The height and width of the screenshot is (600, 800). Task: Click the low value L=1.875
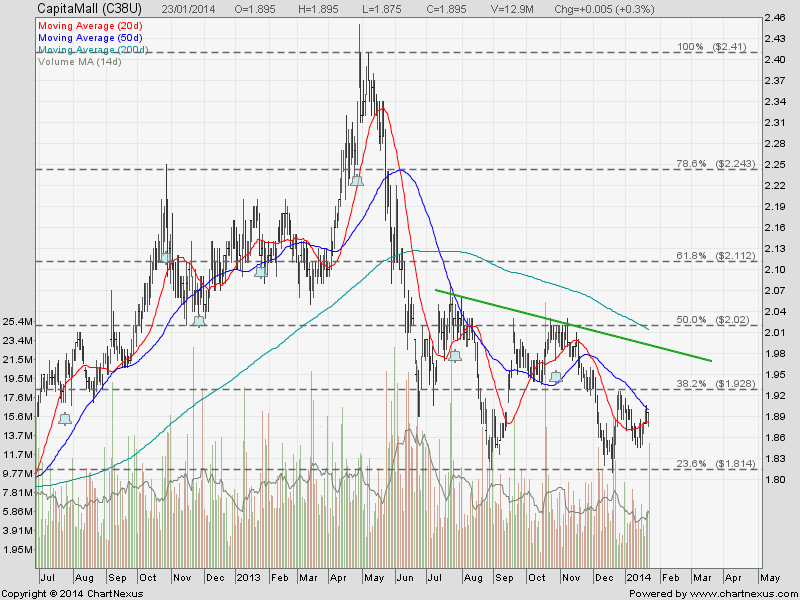(381, 9)
